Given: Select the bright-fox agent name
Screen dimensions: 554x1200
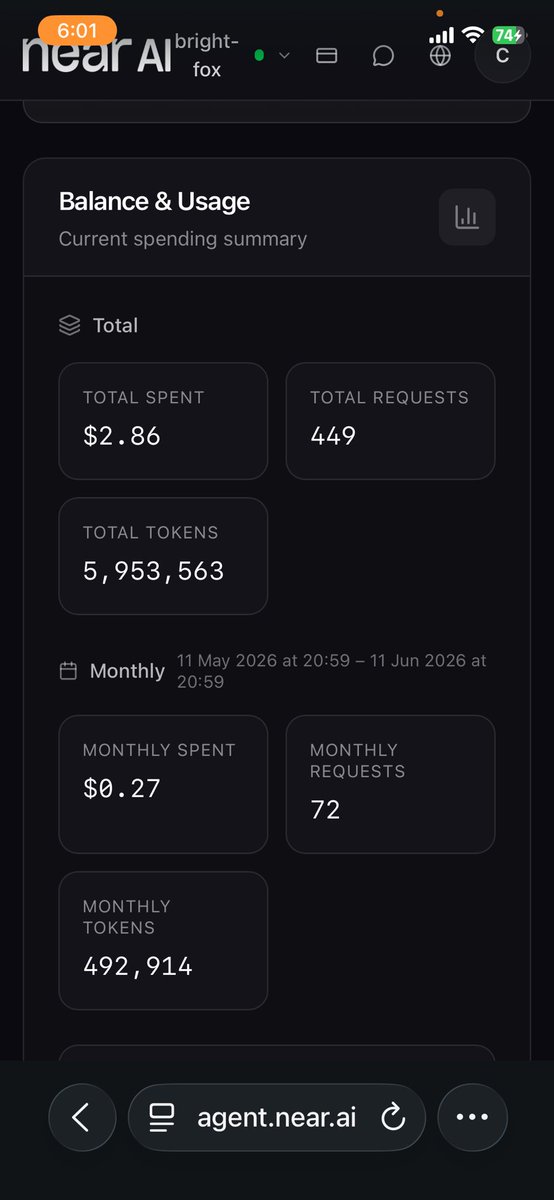Looking at the screenshot, I should click(x=206, y=56).
